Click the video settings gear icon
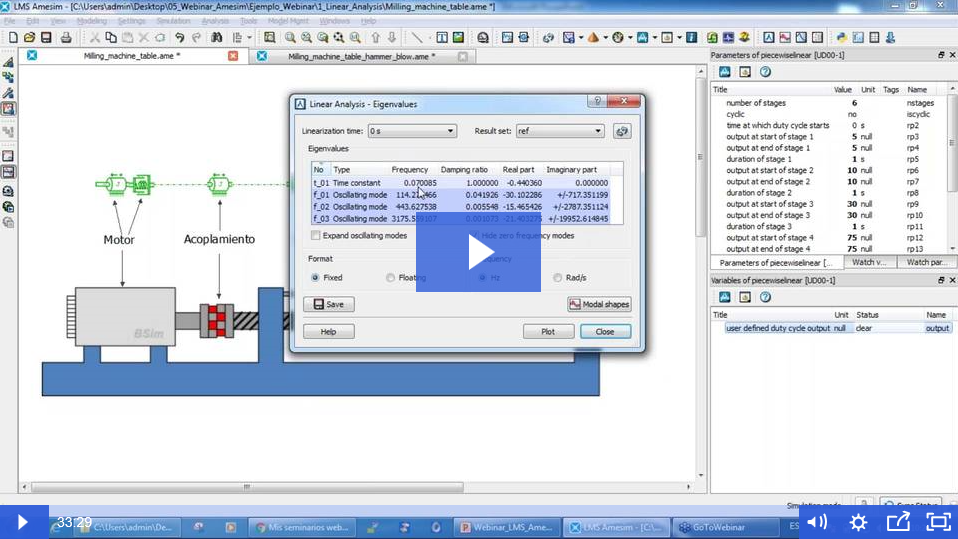Viewport: 958px width, 539px height. click(858, 522)
